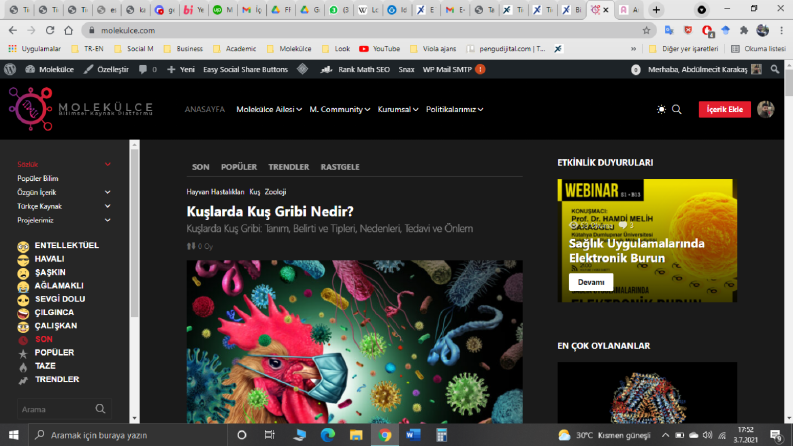Open the protein image under EN ÇOK OYLANANLAR
The width and height of the screenshot is (793, 446).
click(x=647, y=393)
